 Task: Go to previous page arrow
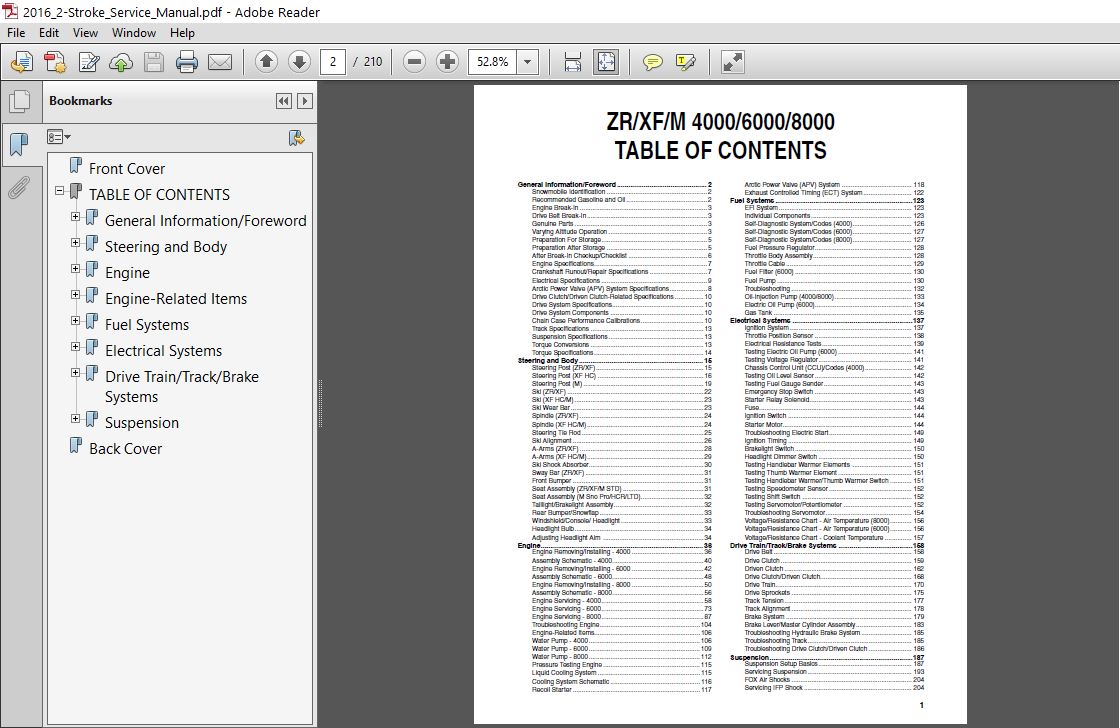[266, 62]
